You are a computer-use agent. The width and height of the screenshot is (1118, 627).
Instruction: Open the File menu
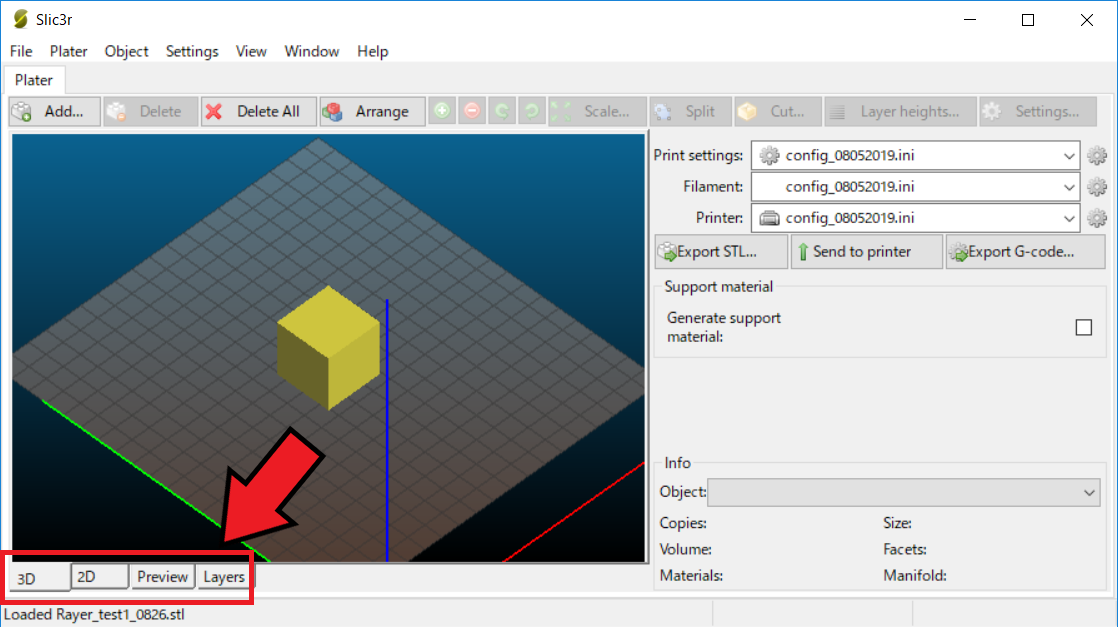21,51
